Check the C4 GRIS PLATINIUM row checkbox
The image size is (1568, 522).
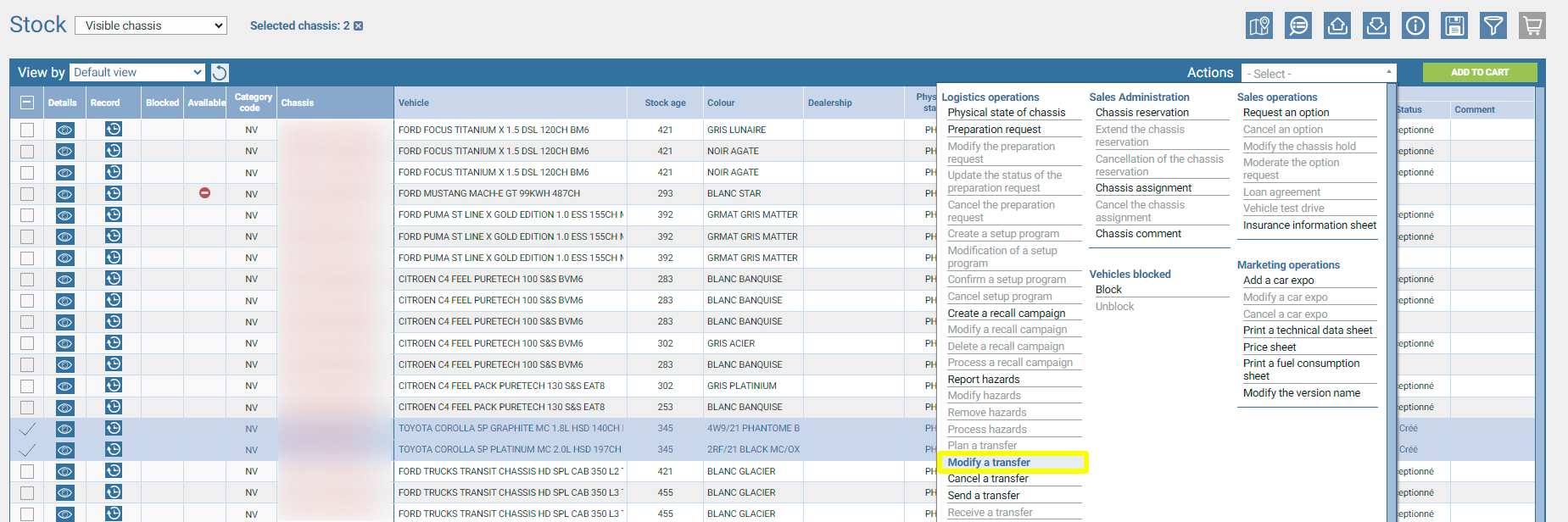pos(27,386)
